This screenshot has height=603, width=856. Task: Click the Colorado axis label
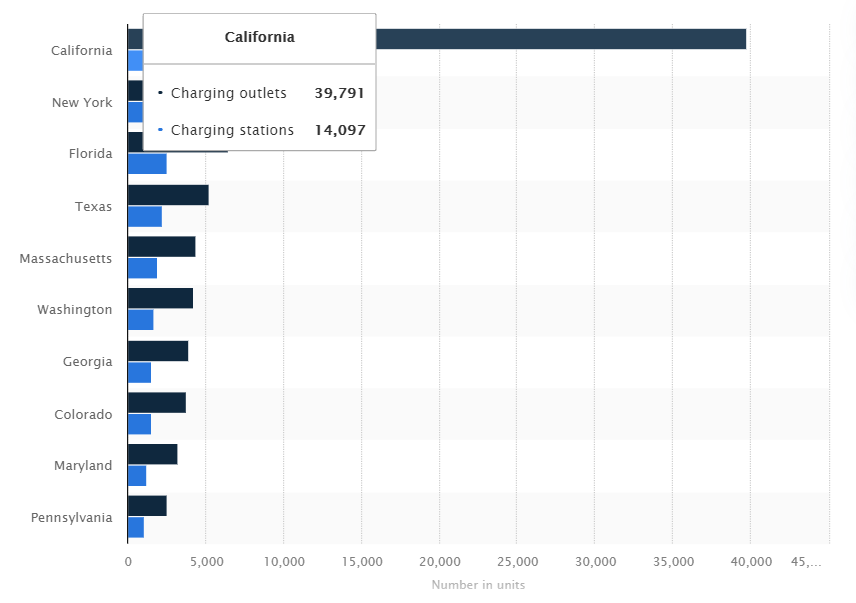click(x=83, y=415)
